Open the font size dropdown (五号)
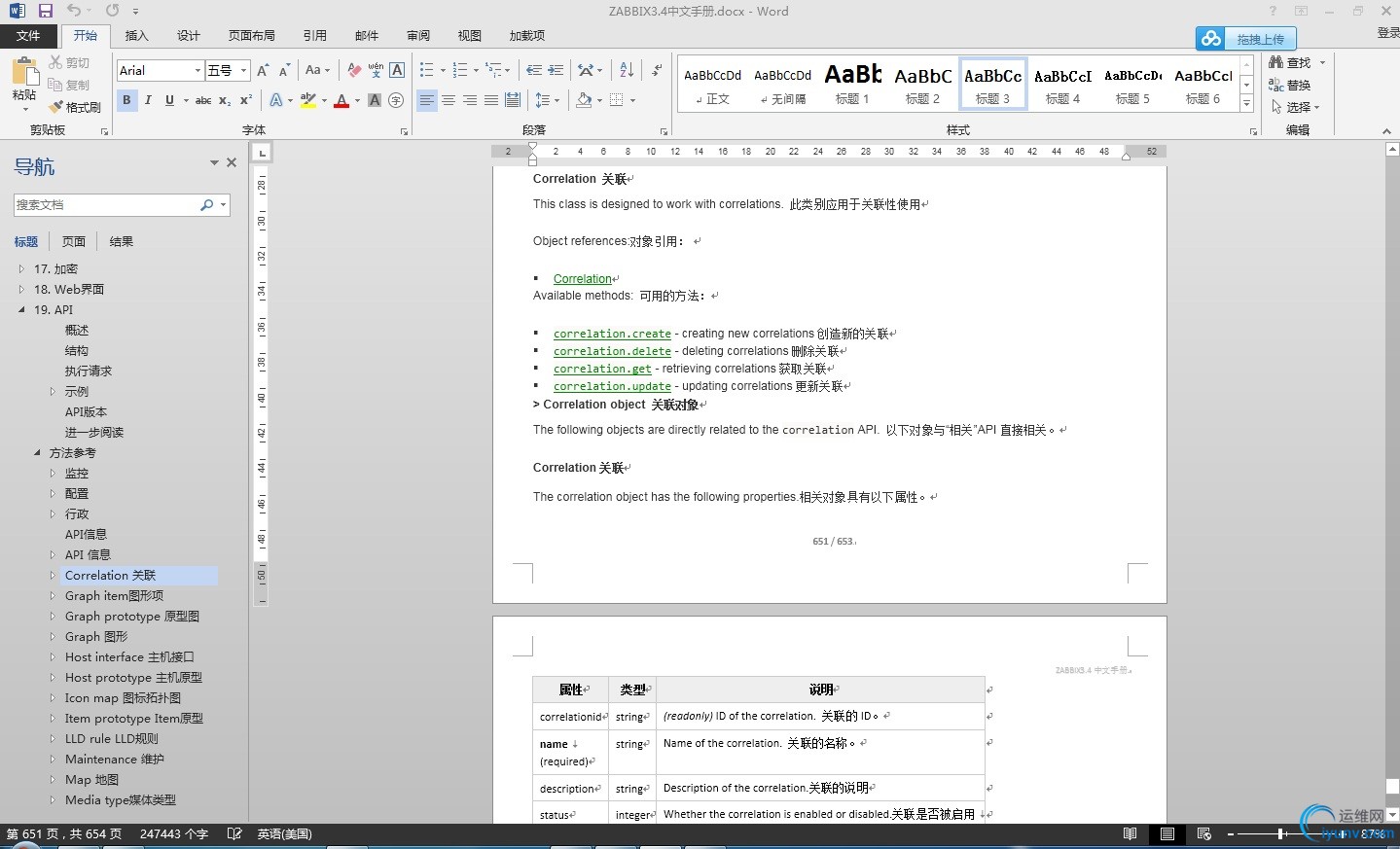Image resolution: width=1400 pixels, height=849 pixels. [243, 70]
